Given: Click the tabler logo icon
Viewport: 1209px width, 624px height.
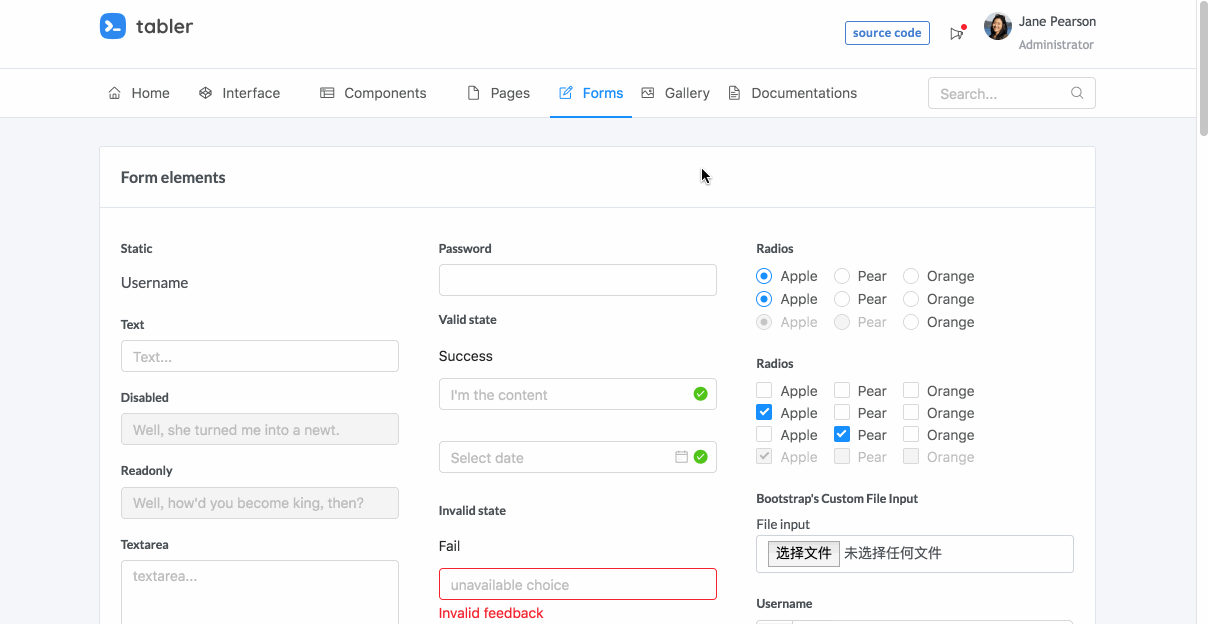Looking at the screenshot, I should tap(113, 26).
